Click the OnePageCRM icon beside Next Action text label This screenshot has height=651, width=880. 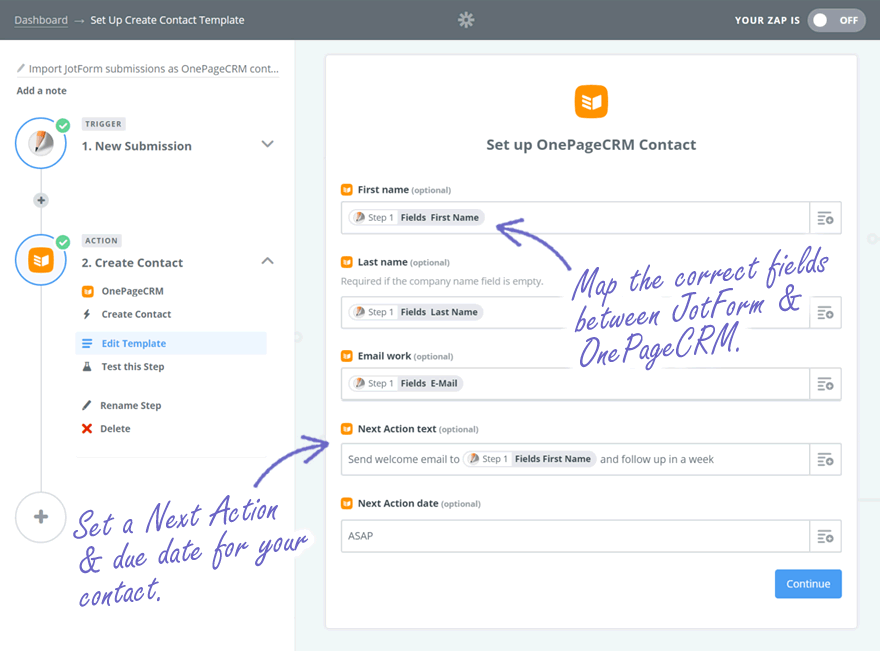pos(347,429)
